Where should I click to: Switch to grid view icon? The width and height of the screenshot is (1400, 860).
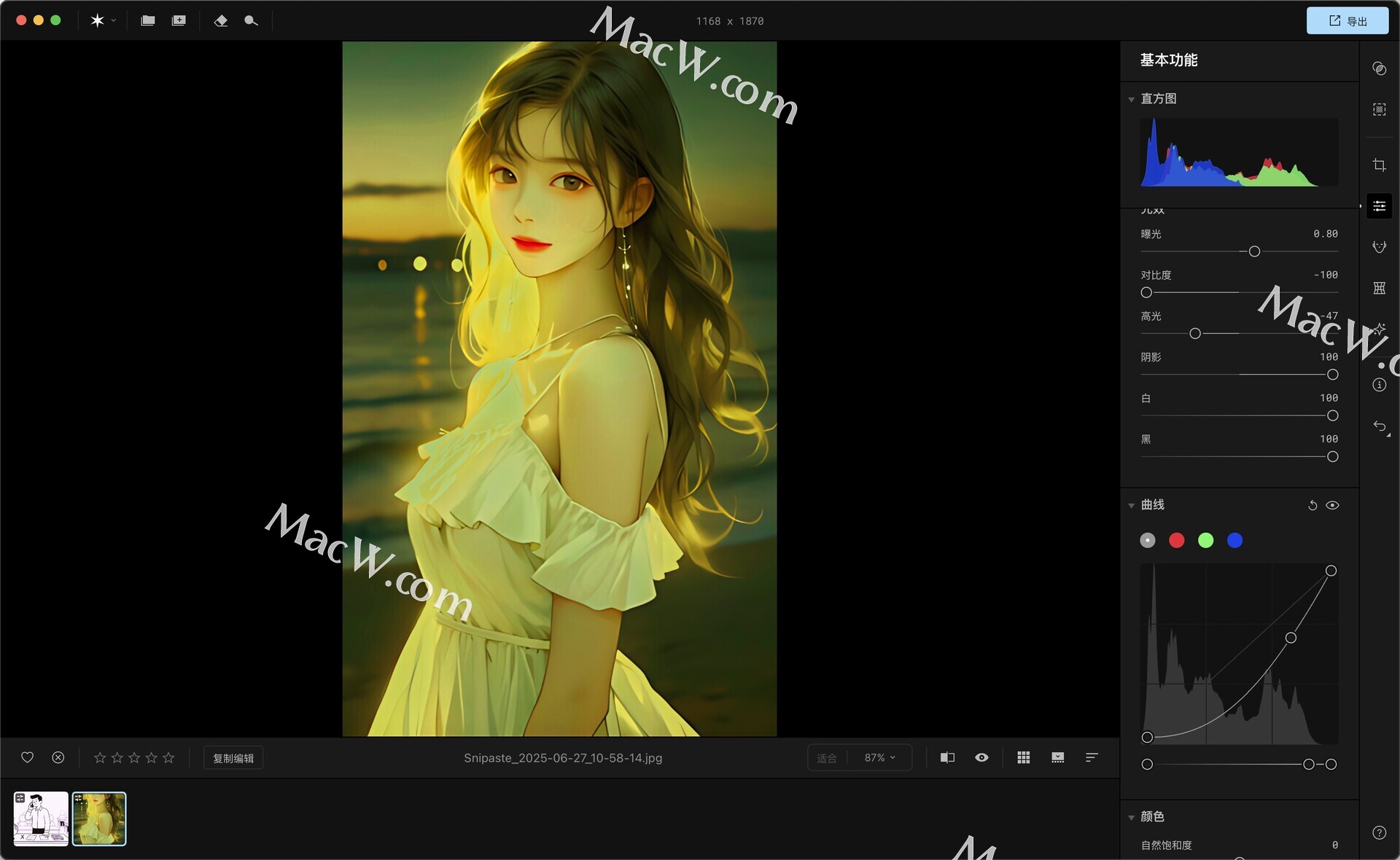click(1024, 757)
